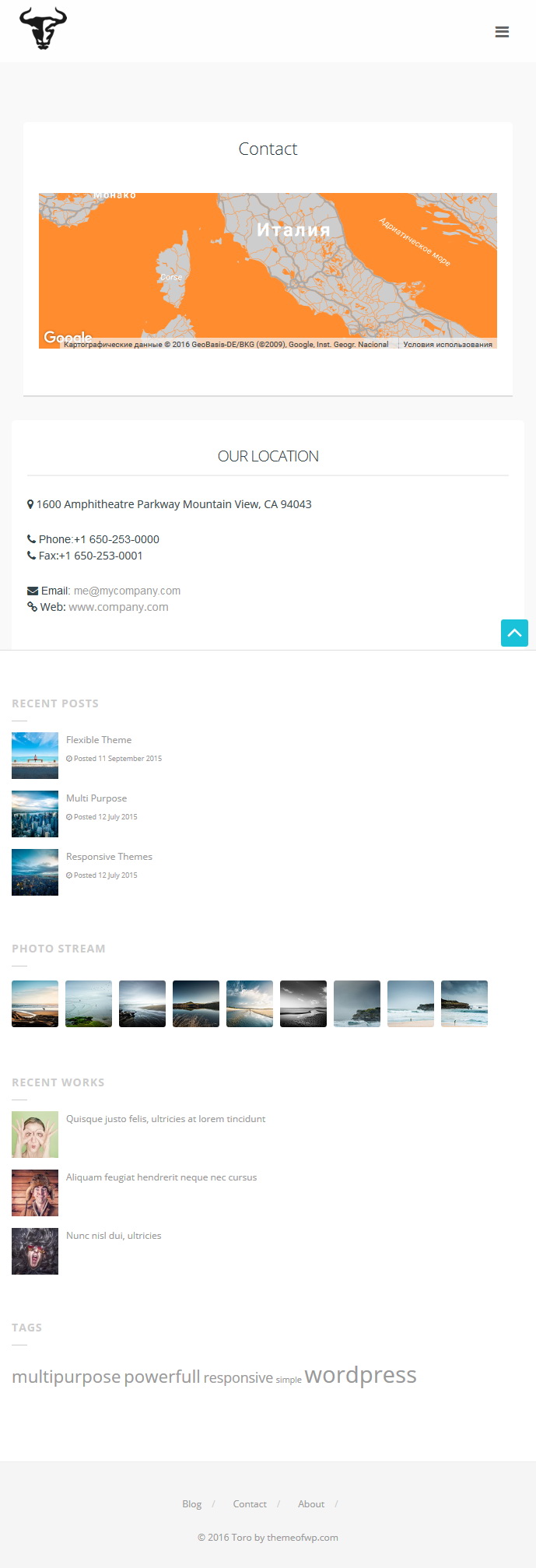Image resolution: width=536 pixels, height=1568 pixels.
Task: Click the Toro bull logo
Action: tap(43, 29)
